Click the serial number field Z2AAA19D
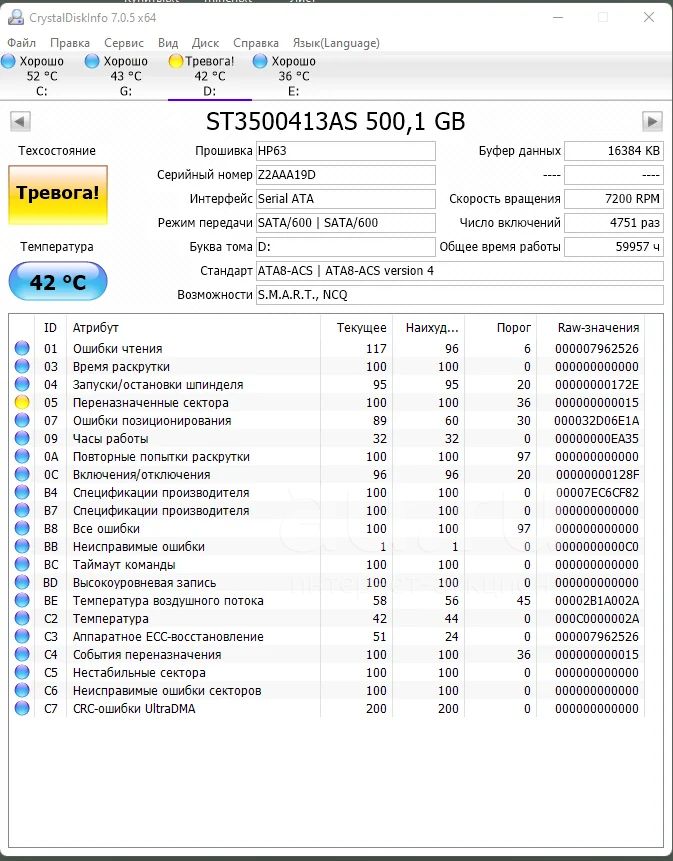Image resolution: width=673 pixels, height=861 pixels. click(x=346, y=175)
